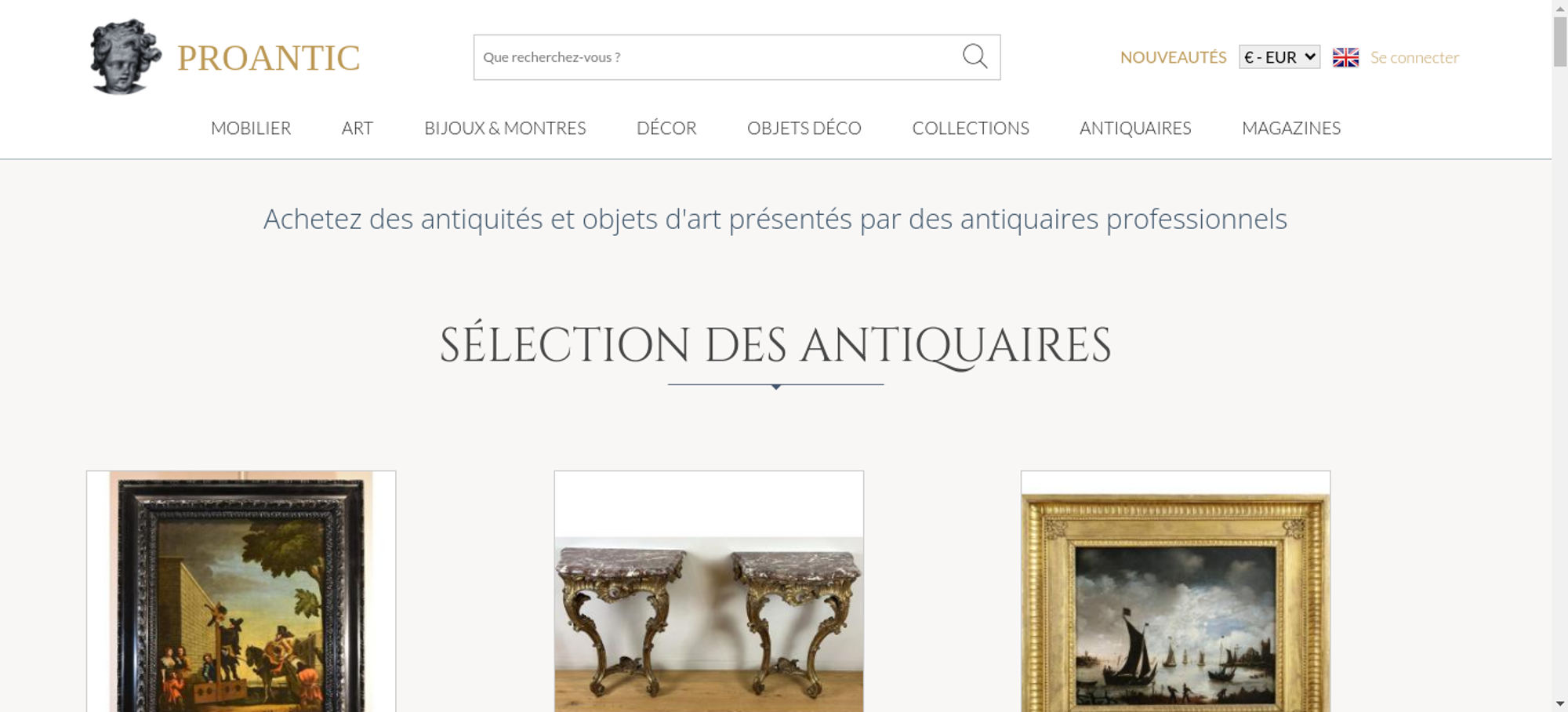Screen dimensions: 1568x712
Task: Click the Proantic cherub head logo
Action: (x=125, y=56)
